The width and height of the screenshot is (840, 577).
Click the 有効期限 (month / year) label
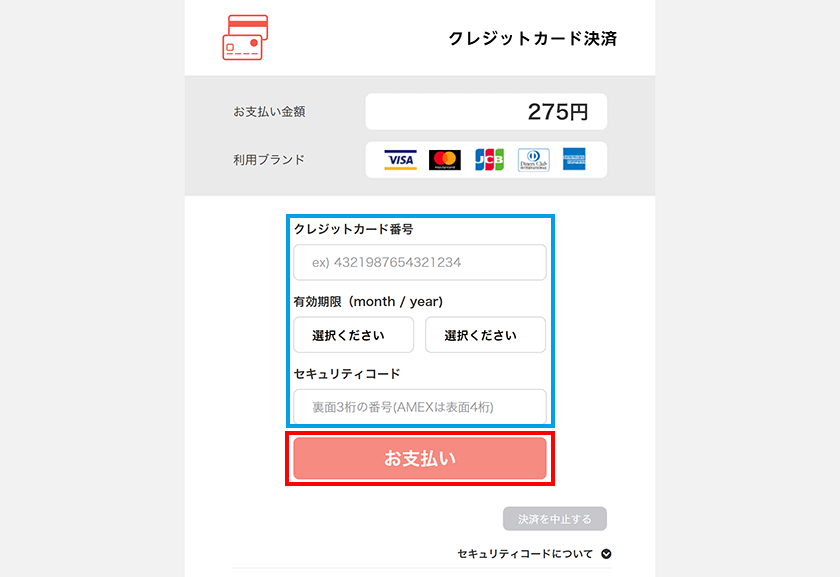tap(369, 302)
